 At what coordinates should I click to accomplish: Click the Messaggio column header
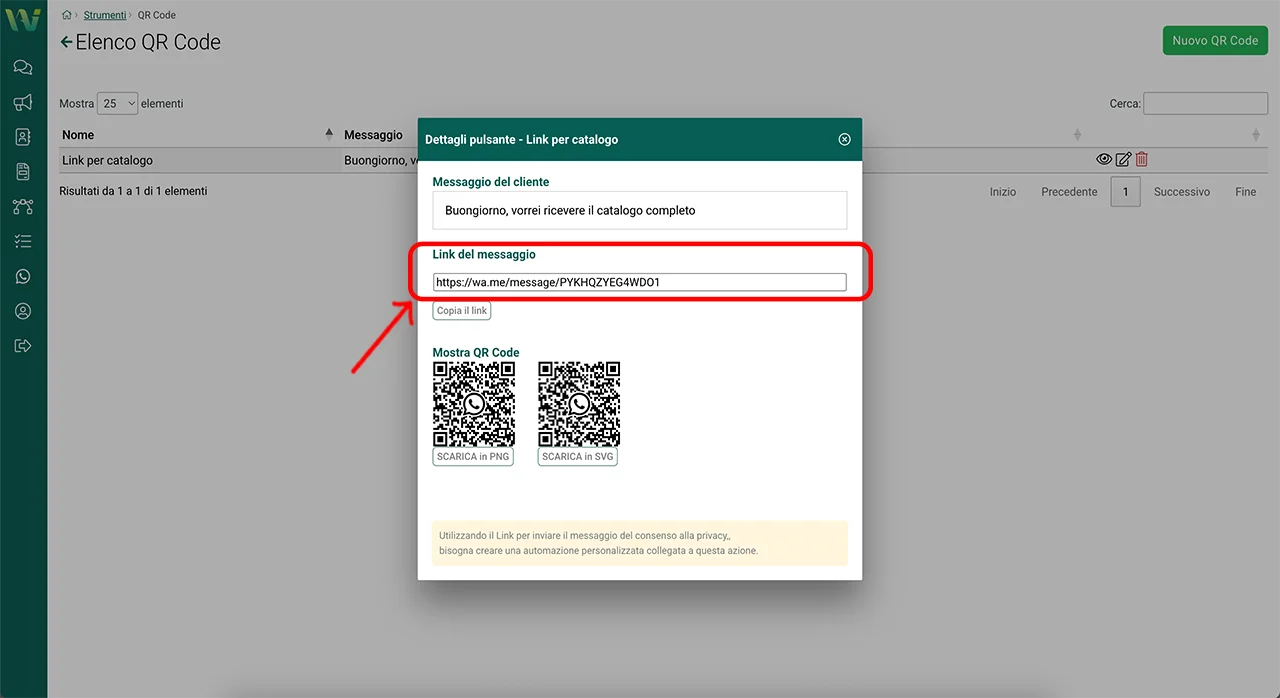point(373,135)
